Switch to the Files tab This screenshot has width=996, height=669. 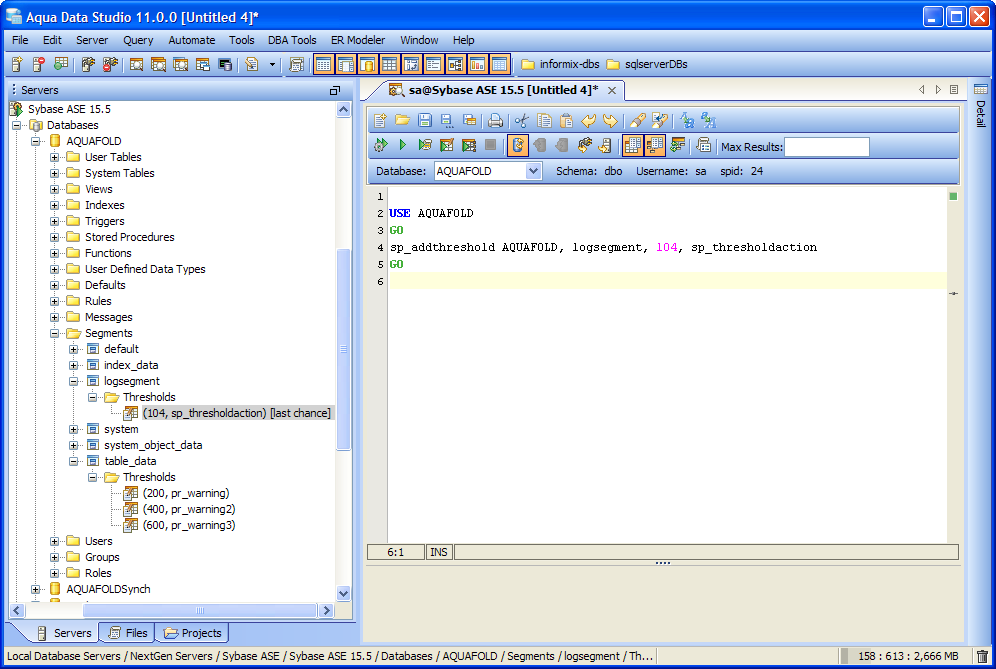coord(128,633)
